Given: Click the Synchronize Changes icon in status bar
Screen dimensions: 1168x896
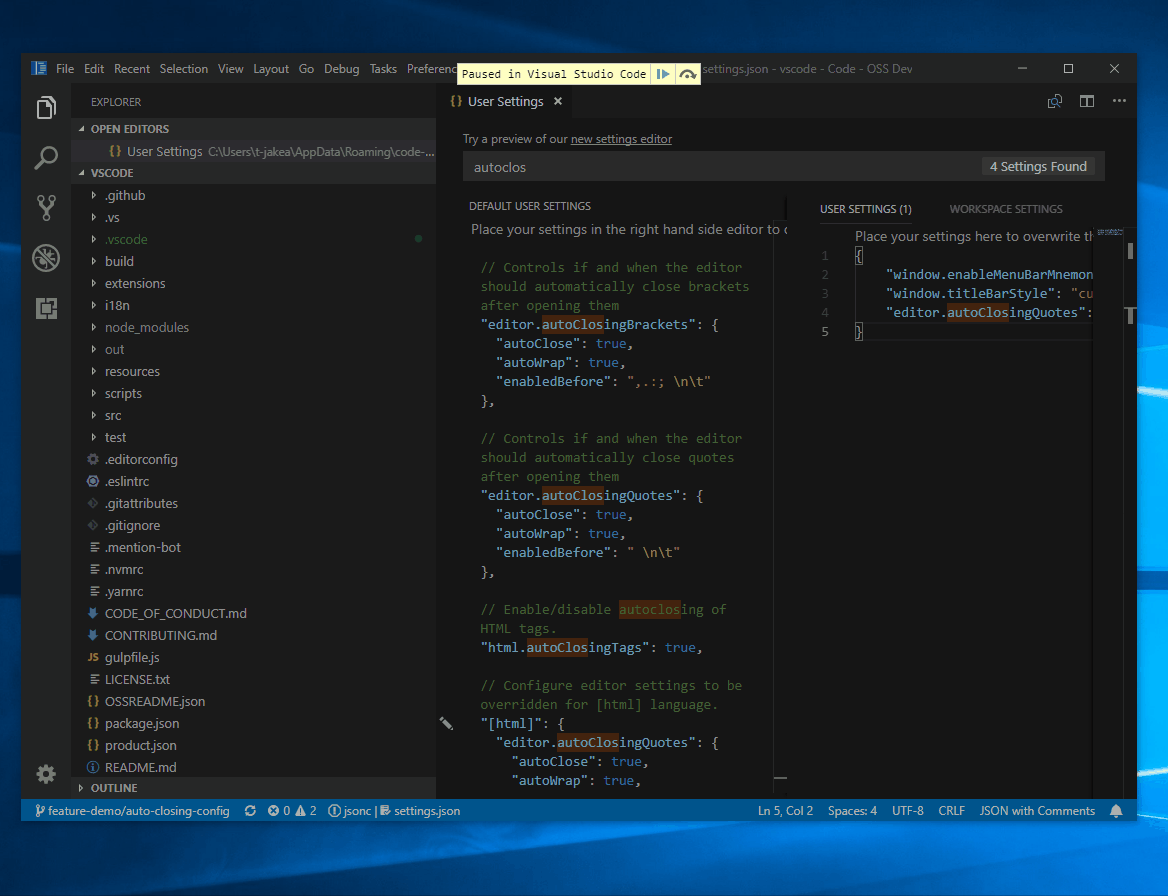Looking at the screenshot, I should coord(250,811).
